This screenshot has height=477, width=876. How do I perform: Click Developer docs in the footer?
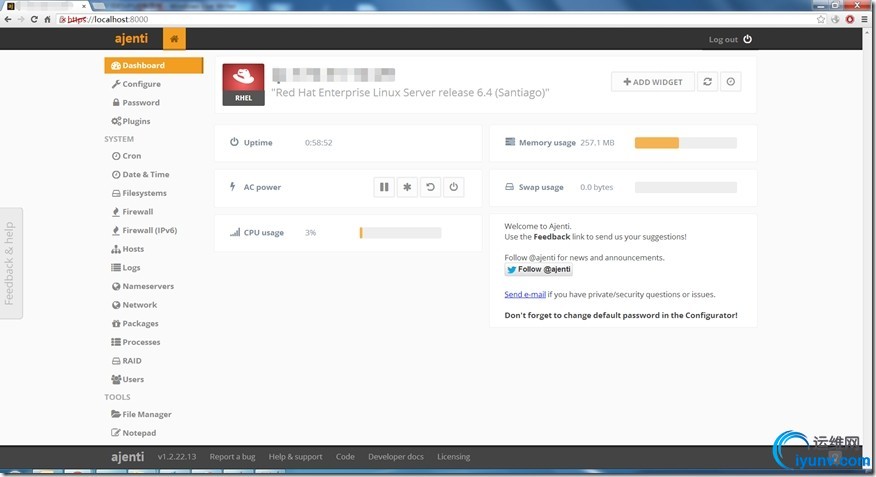396,456
